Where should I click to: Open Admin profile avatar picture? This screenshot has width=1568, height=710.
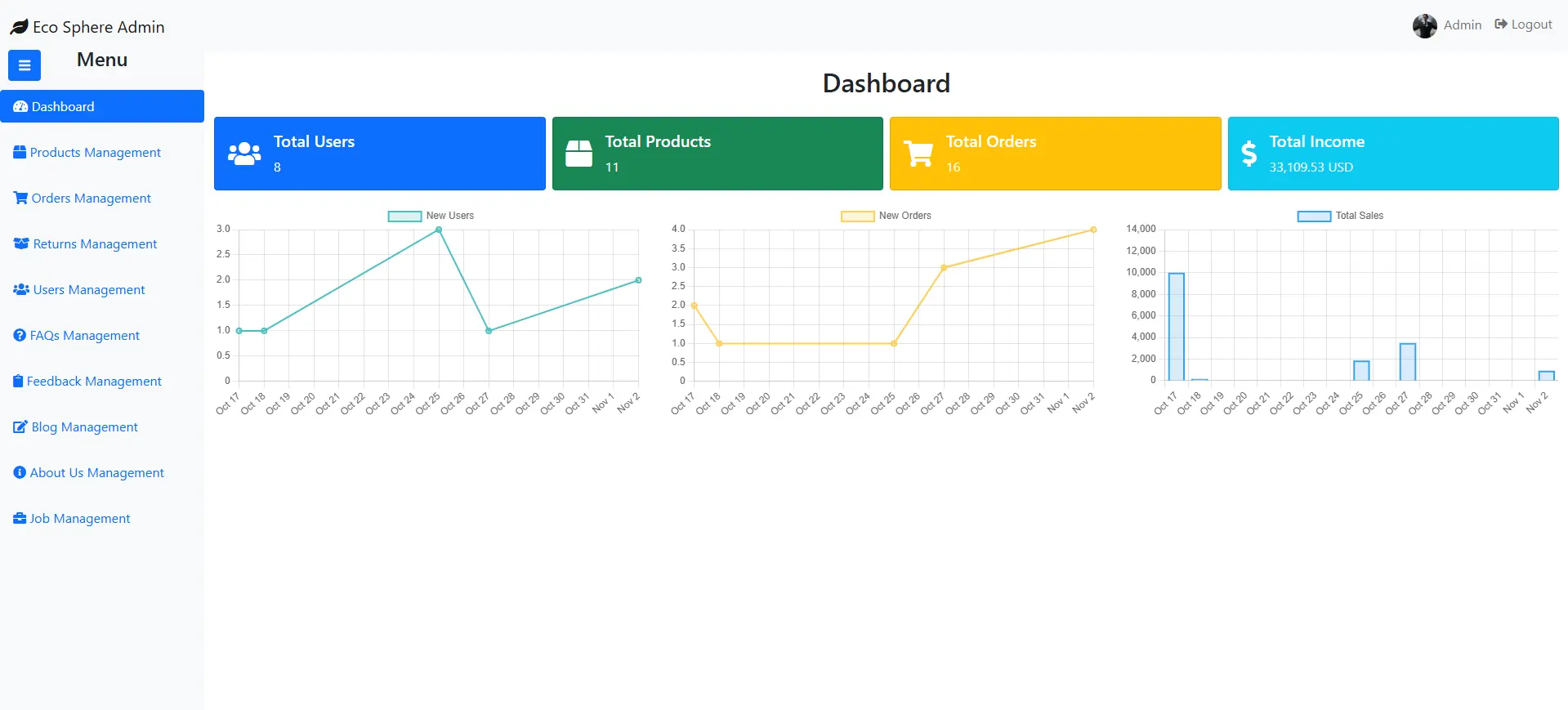pos(1424,25)
